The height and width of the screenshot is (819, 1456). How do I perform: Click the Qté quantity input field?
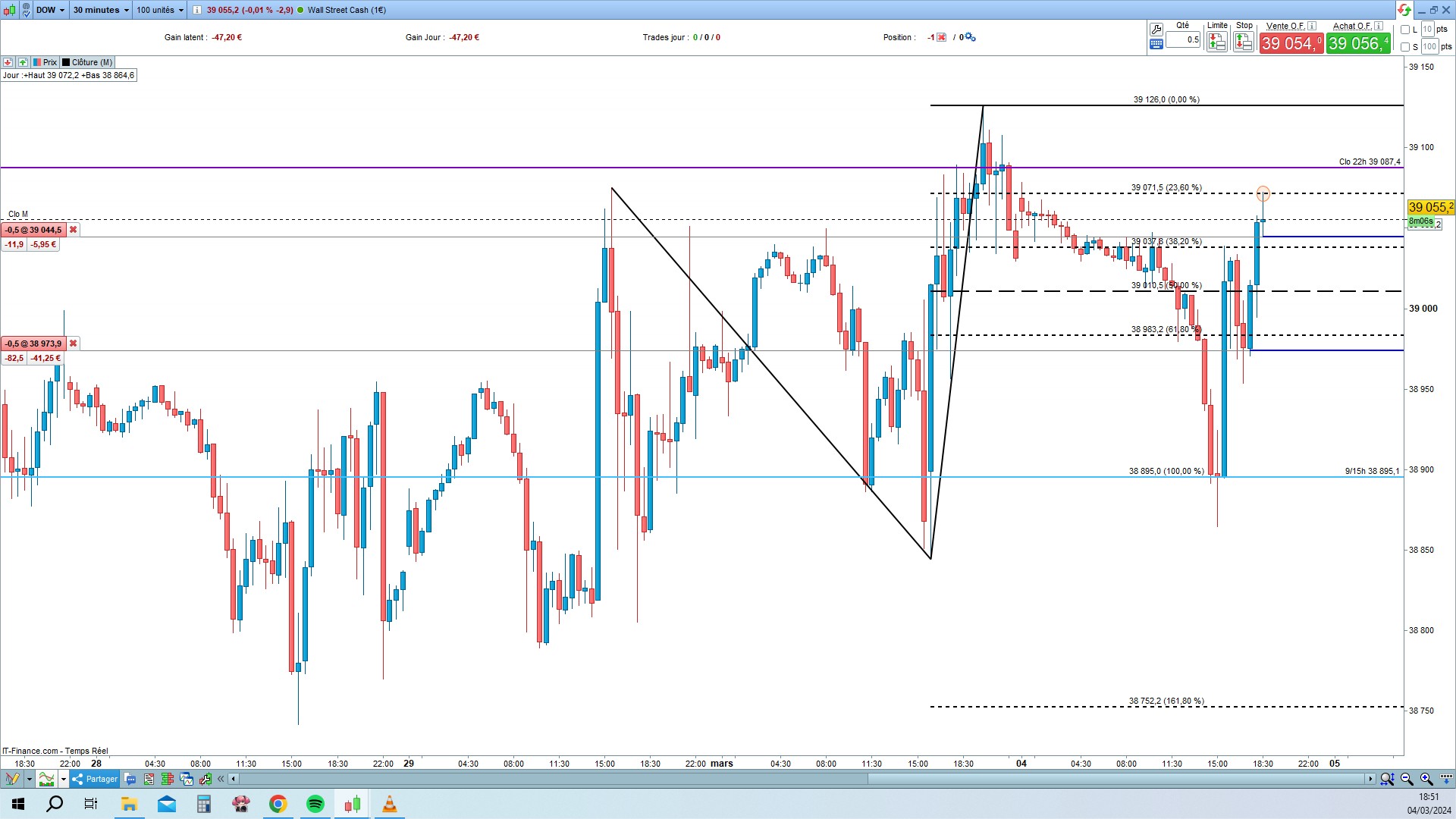pyautogui.click(x=1183, y=40)
